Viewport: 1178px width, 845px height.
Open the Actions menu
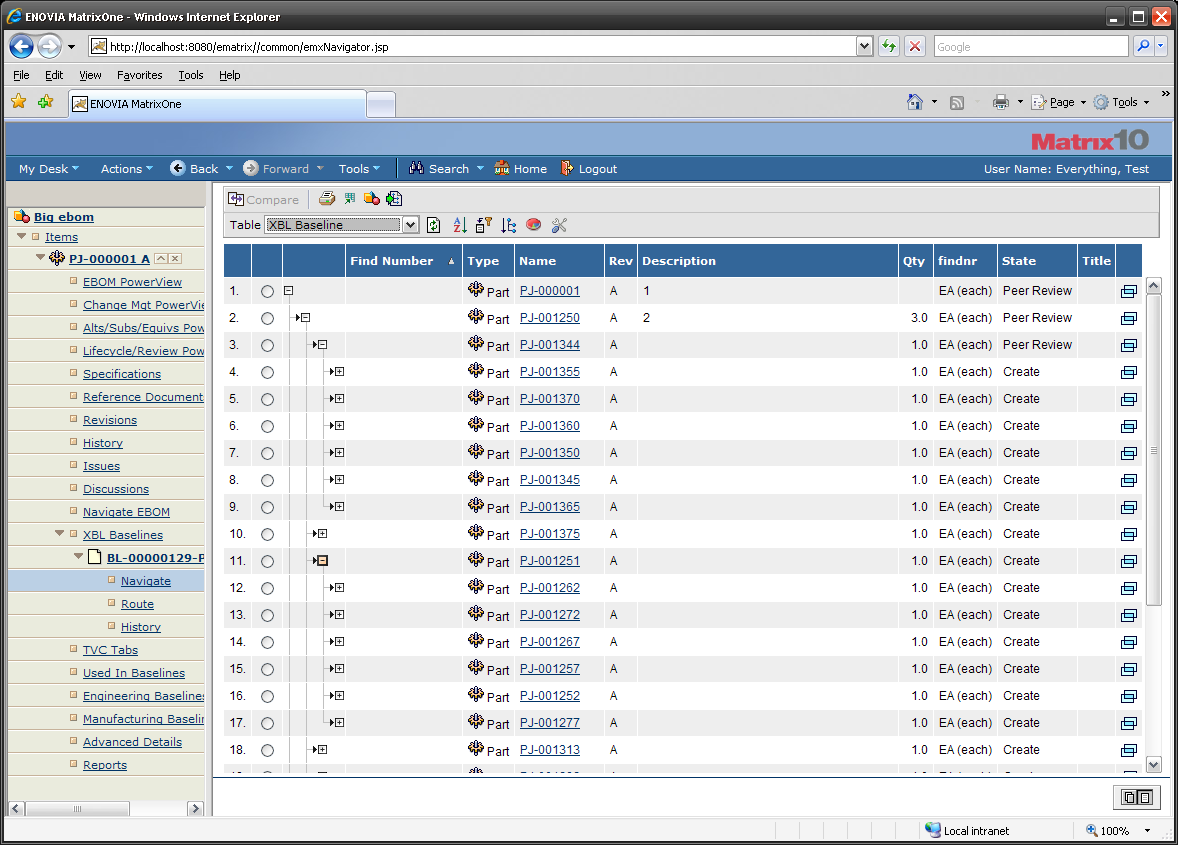[x=126, y=169]
